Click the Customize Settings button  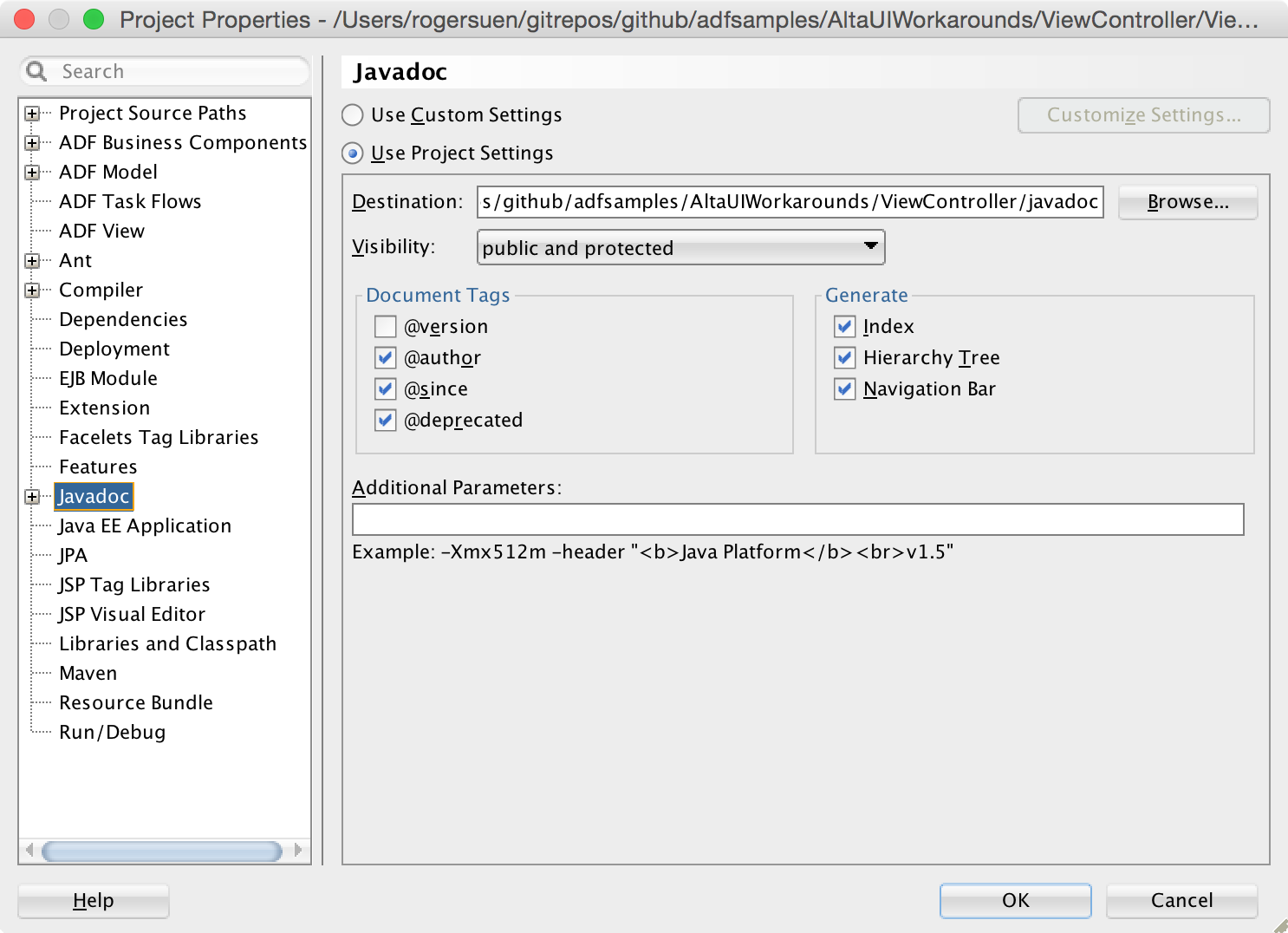[1143, 115]
